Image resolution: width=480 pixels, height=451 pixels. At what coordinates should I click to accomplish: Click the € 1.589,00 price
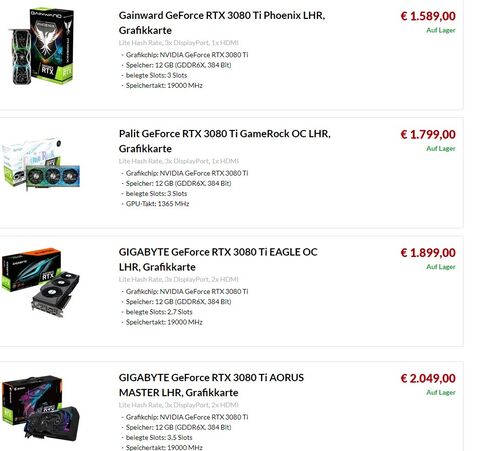click(428, 16)
